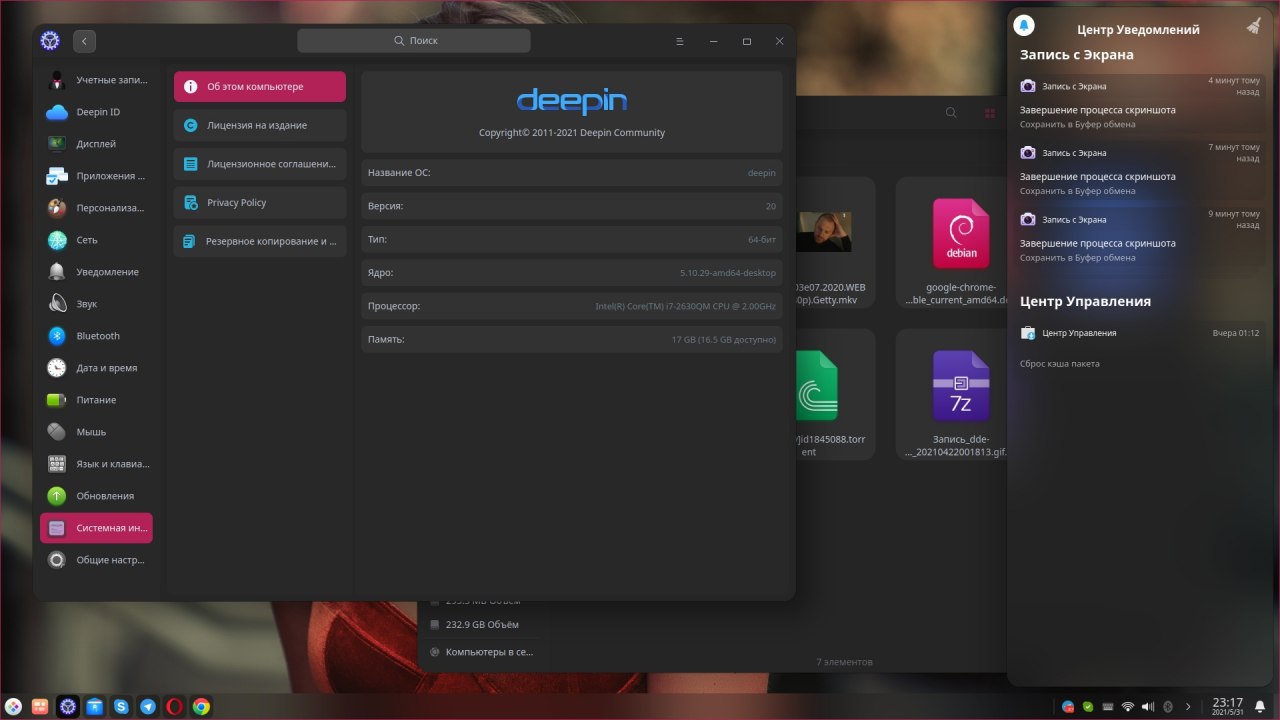Open Лицензия на издание page
Viewport: 1280px width, 720px height.
tap(260, 125)
